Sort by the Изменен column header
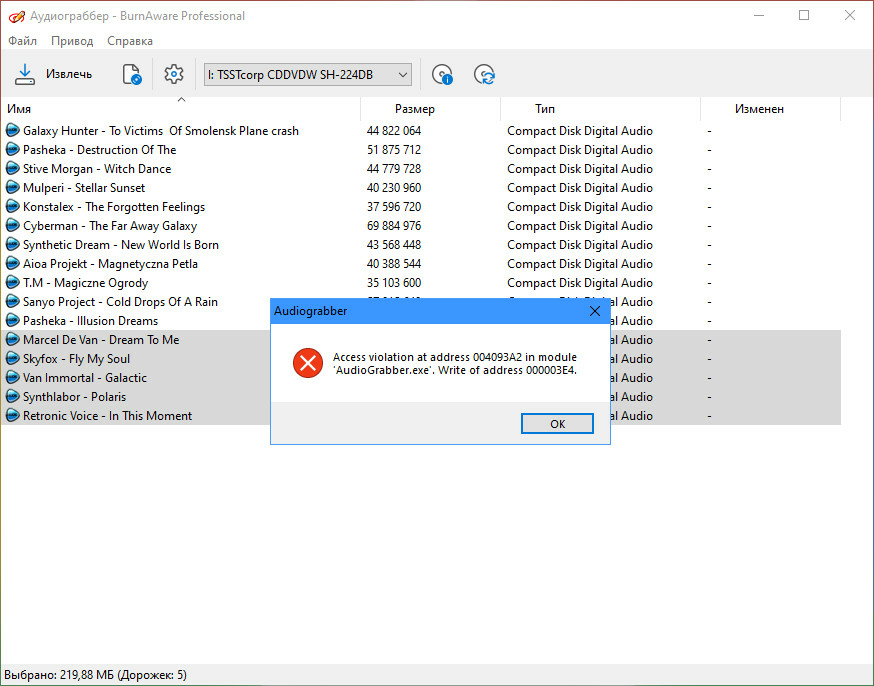Screen dimensions: 874x686 point(770,109)
